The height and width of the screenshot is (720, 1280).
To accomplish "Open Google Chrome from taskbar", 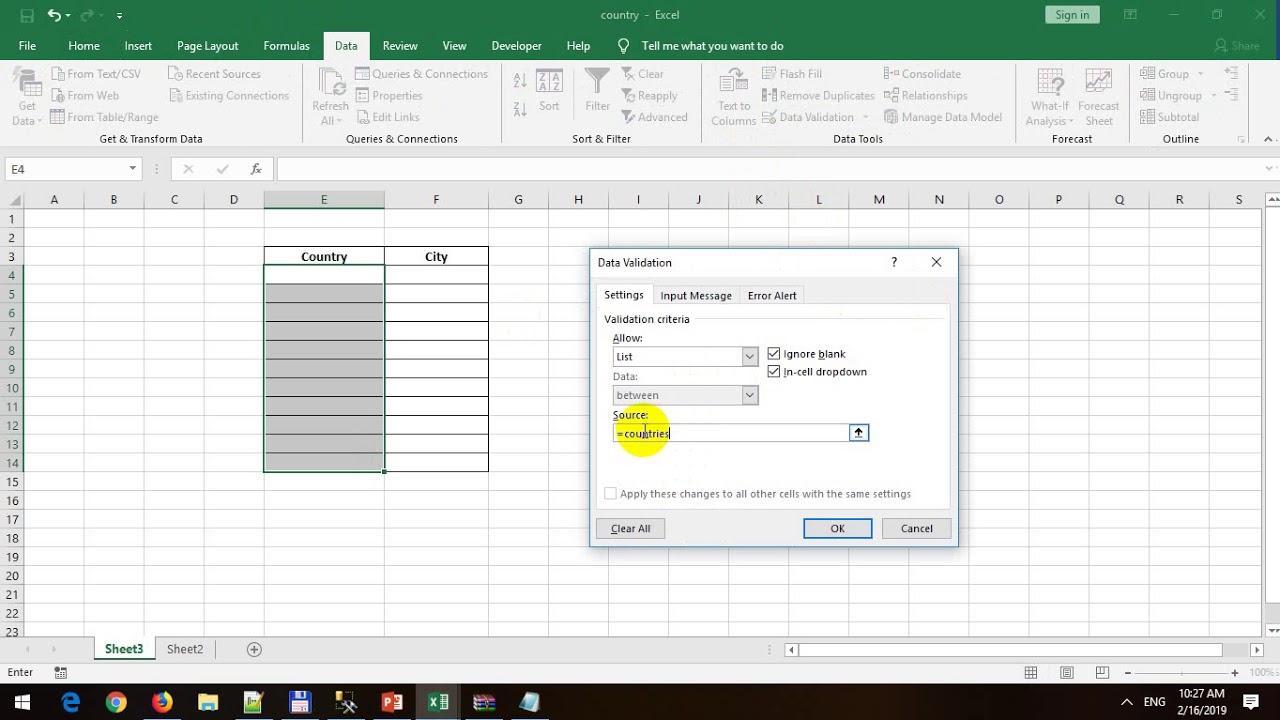I will 116,702.
